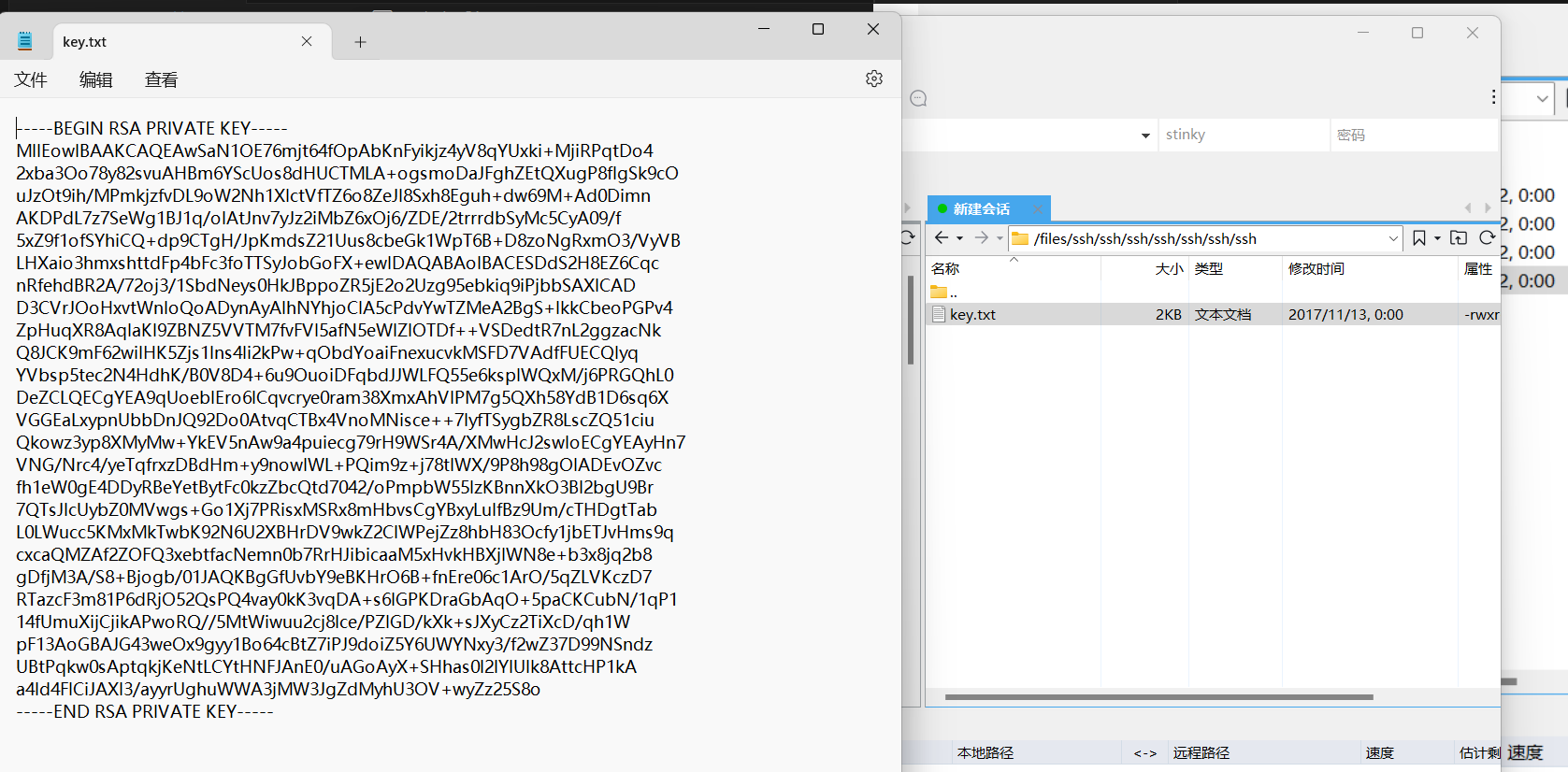This screenshot has height=772, width=1568.
Task: Click the 密码 password field
Action: point(1416,135)
